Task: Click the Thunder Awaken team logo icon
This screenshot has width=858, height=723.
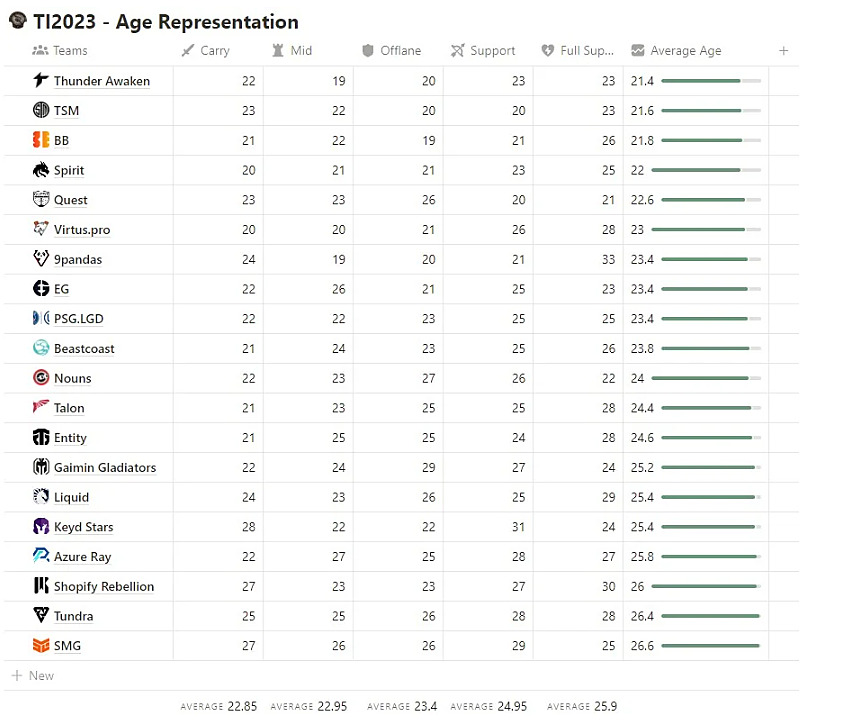Action: click(x=41, y=81)
